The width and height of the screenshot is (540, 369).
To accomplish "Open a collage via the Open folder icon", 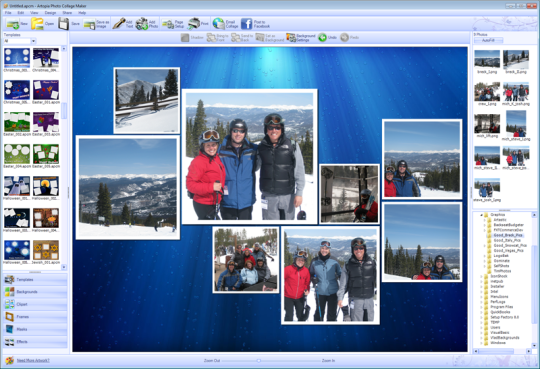I will [37, 24].
